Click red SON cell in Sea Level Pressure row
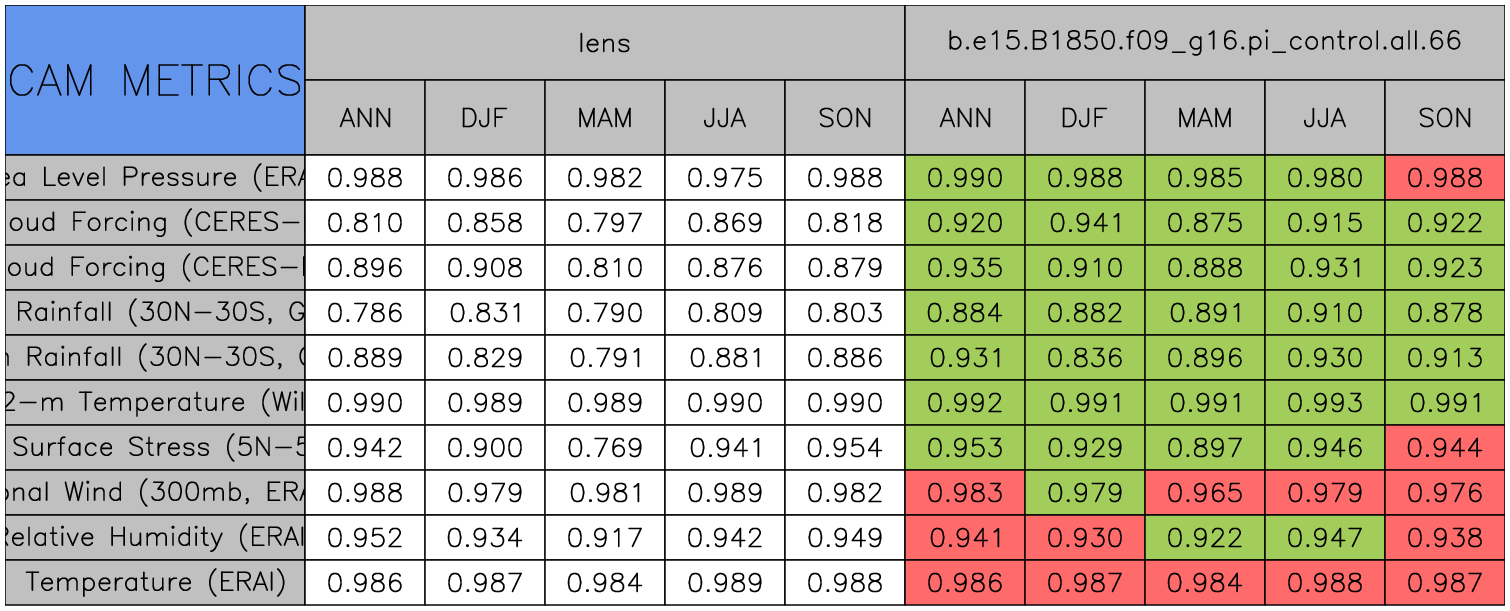Viewport: 1510px width, 611px height. coord(1444,178)
